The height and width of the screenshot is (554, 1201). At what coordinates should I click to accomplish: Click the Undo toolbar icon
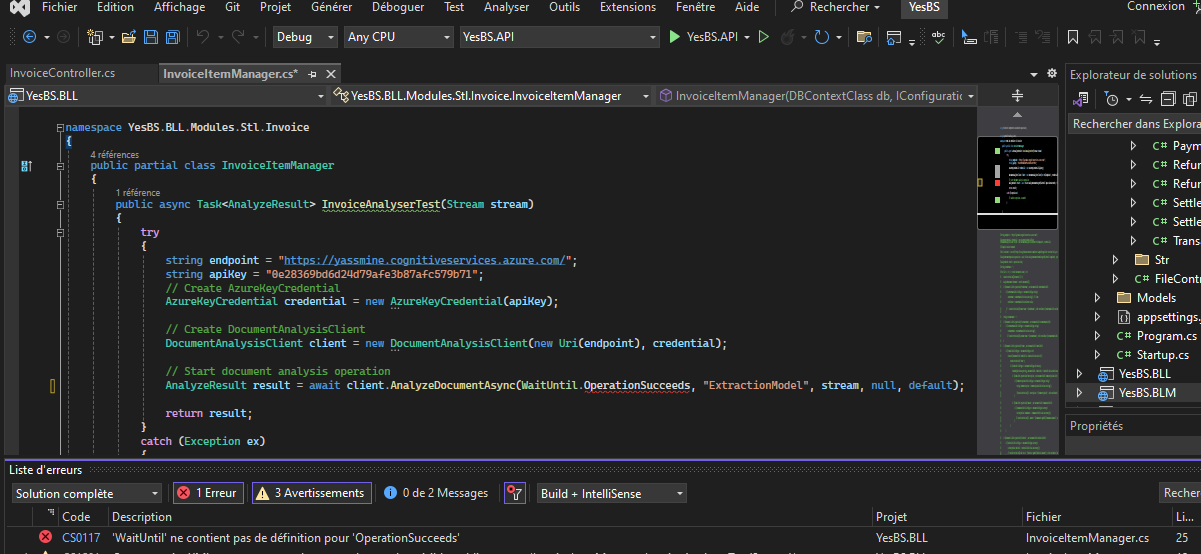pyautogui.click(x=203, y=37)
